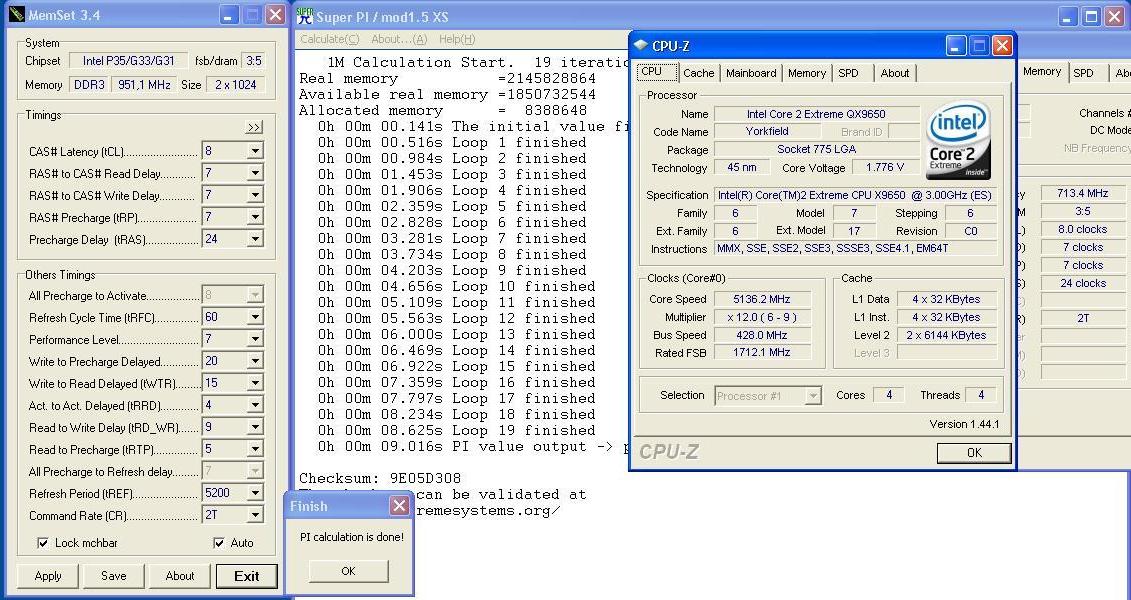Close the MemSet window
The height and width of the screenshot is (600, 1131).
pyautogui.click(x=275, y=14)
